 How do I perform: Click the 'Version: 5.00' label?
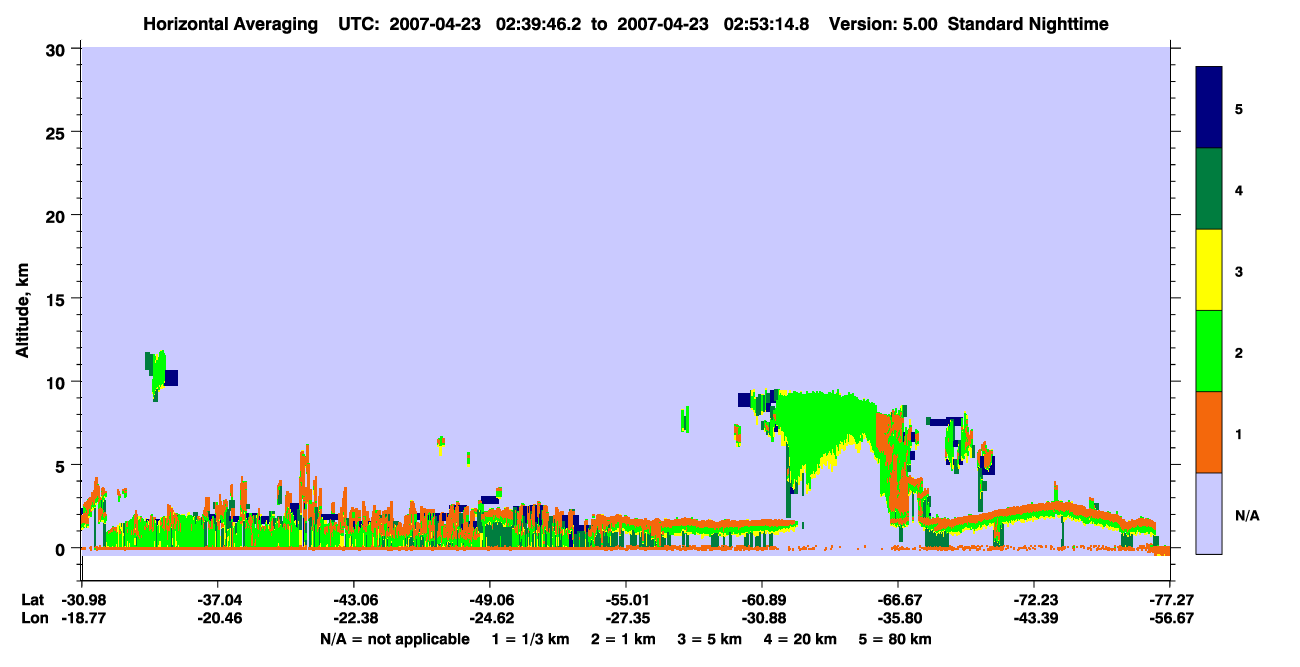point(883,23)
